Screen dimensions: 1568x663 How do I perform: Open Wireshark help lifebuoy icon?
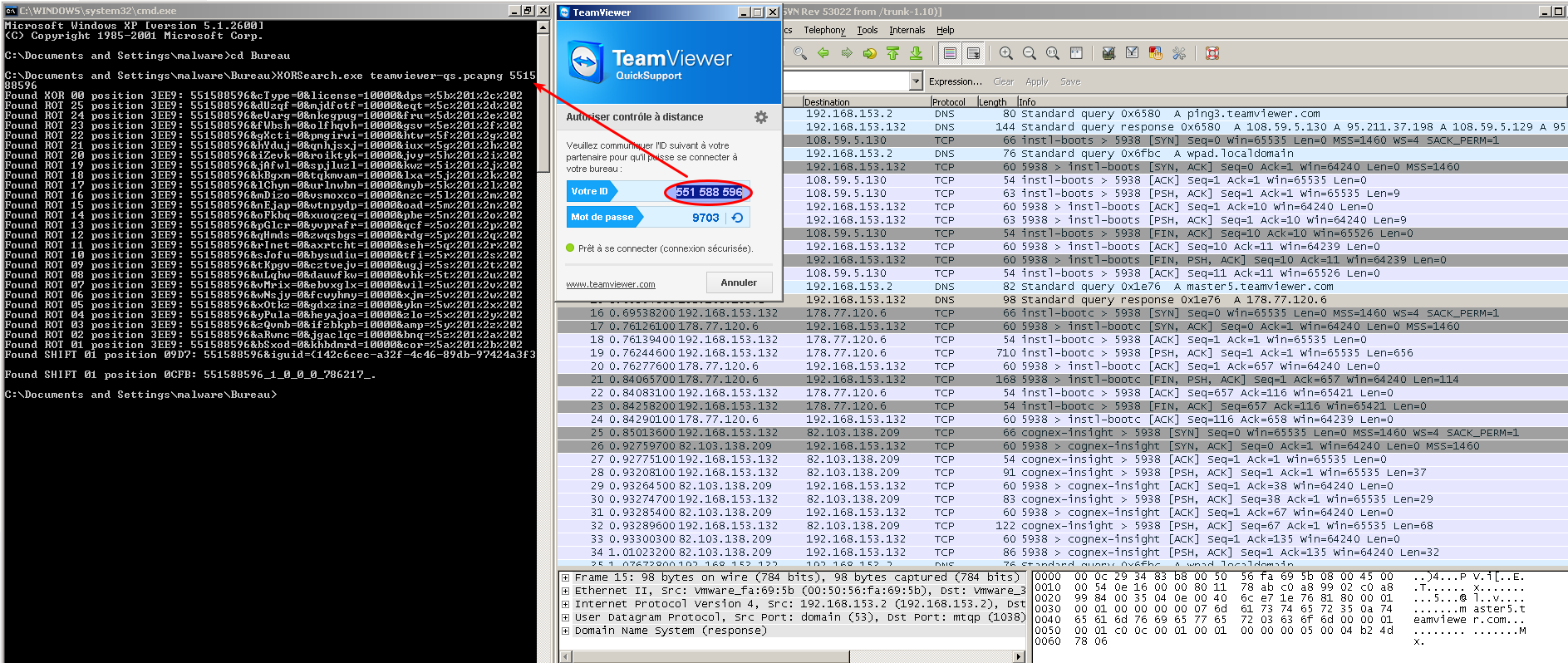(x=1212, y=53)
